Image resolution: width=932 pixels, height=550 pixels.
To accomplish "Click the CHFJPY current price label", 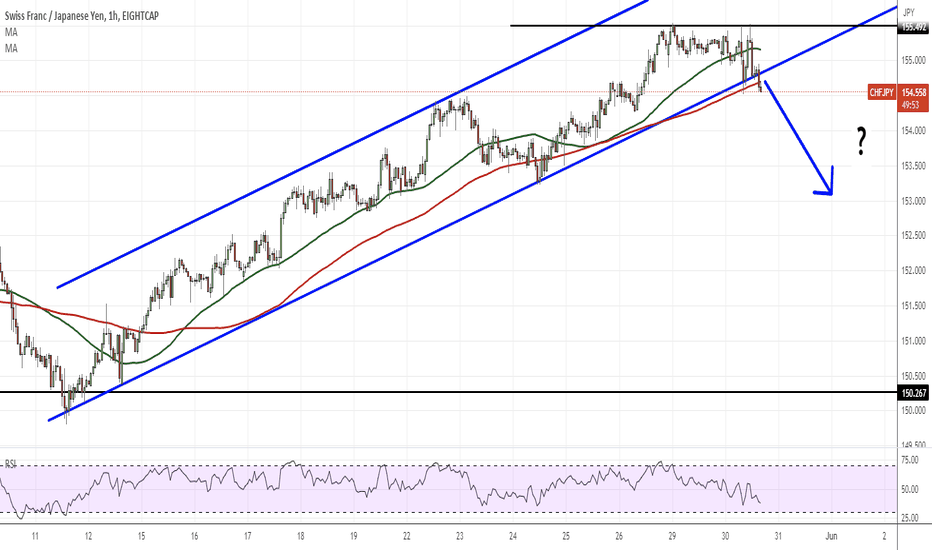I will pos(881,93).
